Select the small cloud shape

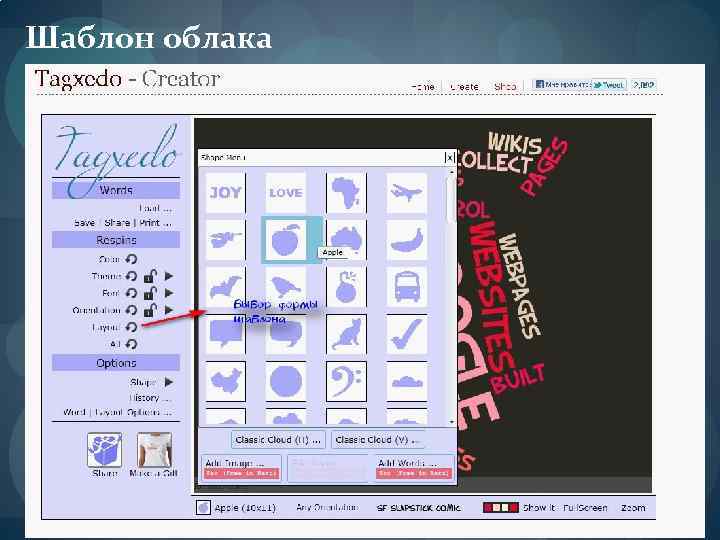tap(407, 381)
